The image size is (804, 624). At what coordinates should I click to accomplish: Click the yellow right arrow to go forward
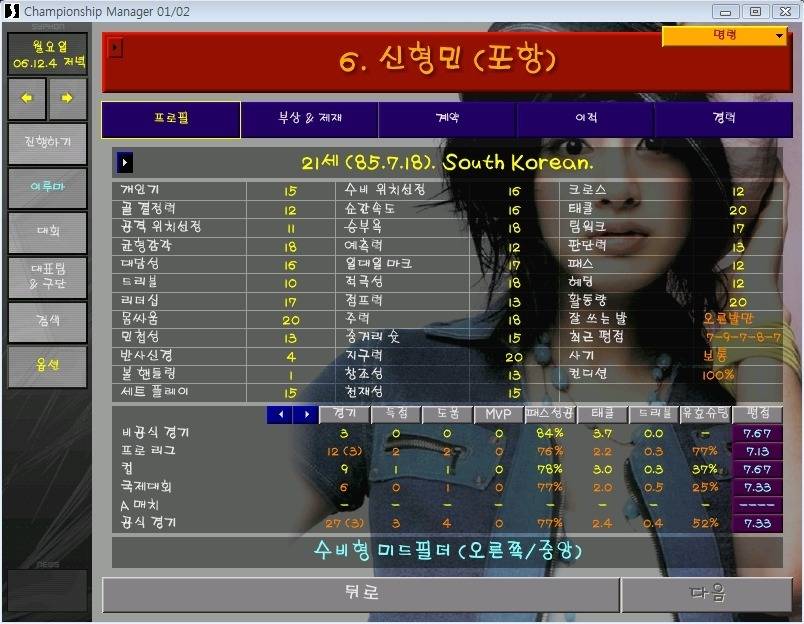point(65,99)
